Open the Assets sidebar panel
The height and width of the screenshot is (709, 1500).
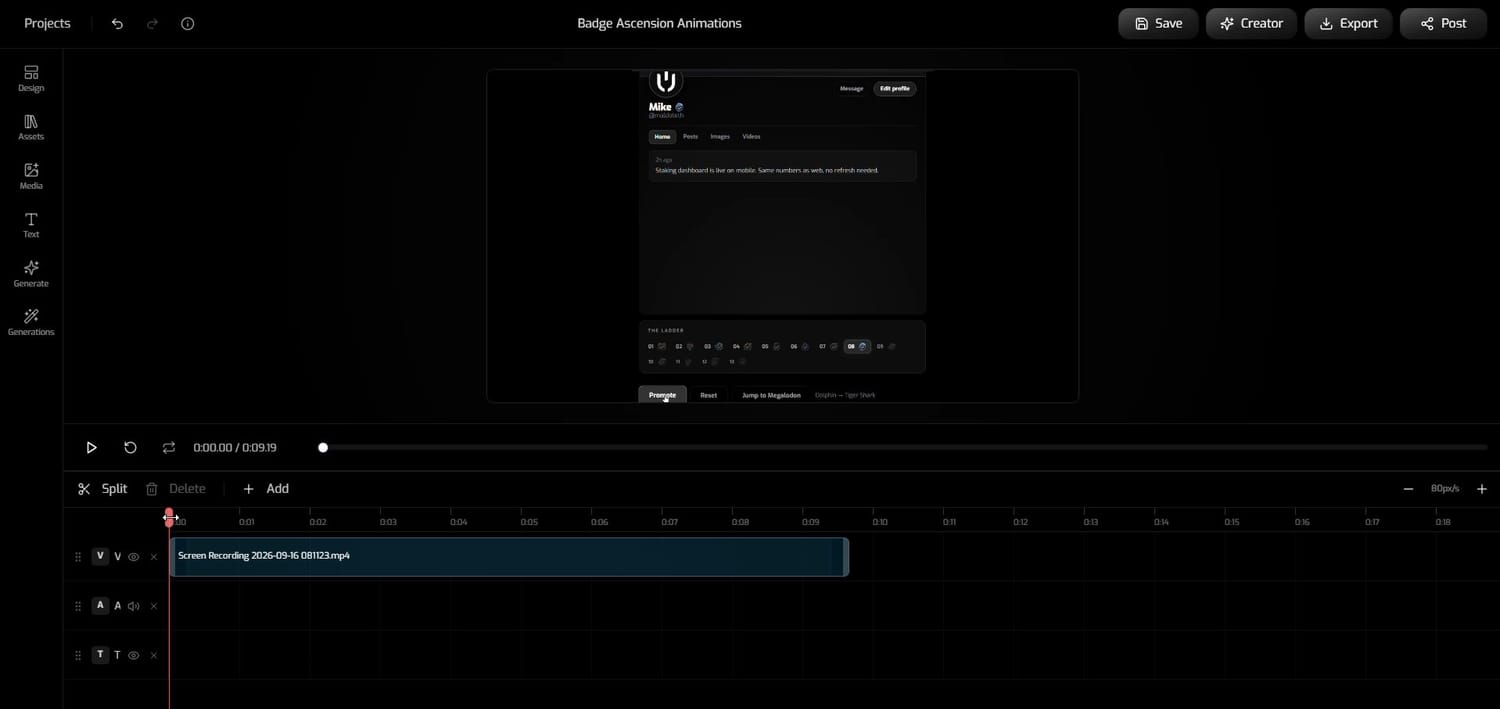(31, 127)
